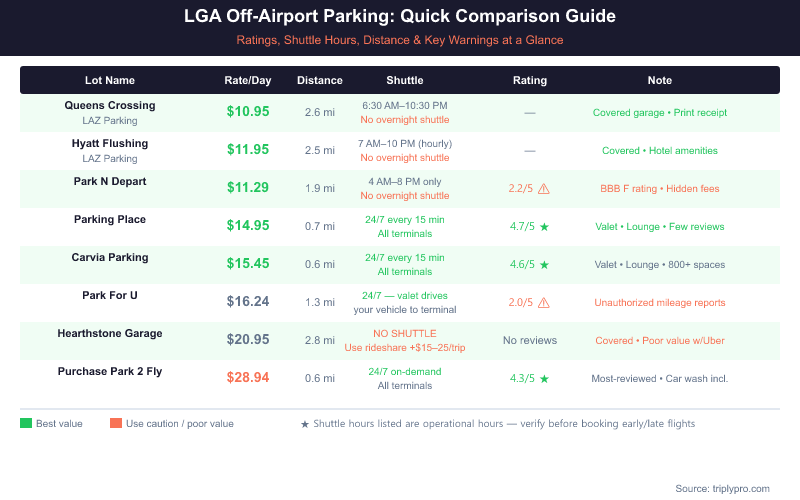Select the Carvia Parking lot name
Screen dimensions: 800x500
click(110, 257)
